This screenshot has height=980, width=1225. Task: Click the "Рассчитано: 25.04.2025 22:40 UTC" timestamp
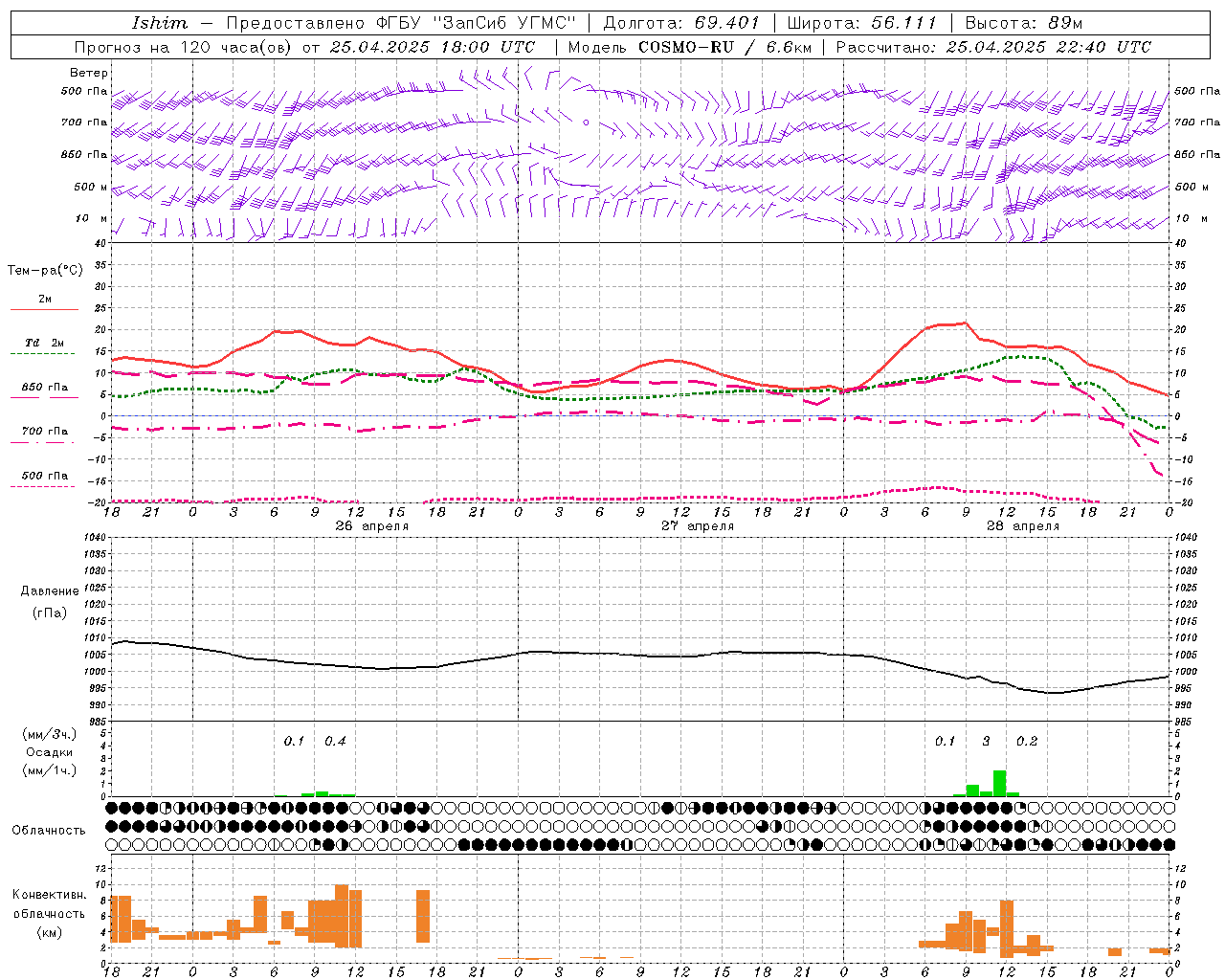click(x=993, y=47)
